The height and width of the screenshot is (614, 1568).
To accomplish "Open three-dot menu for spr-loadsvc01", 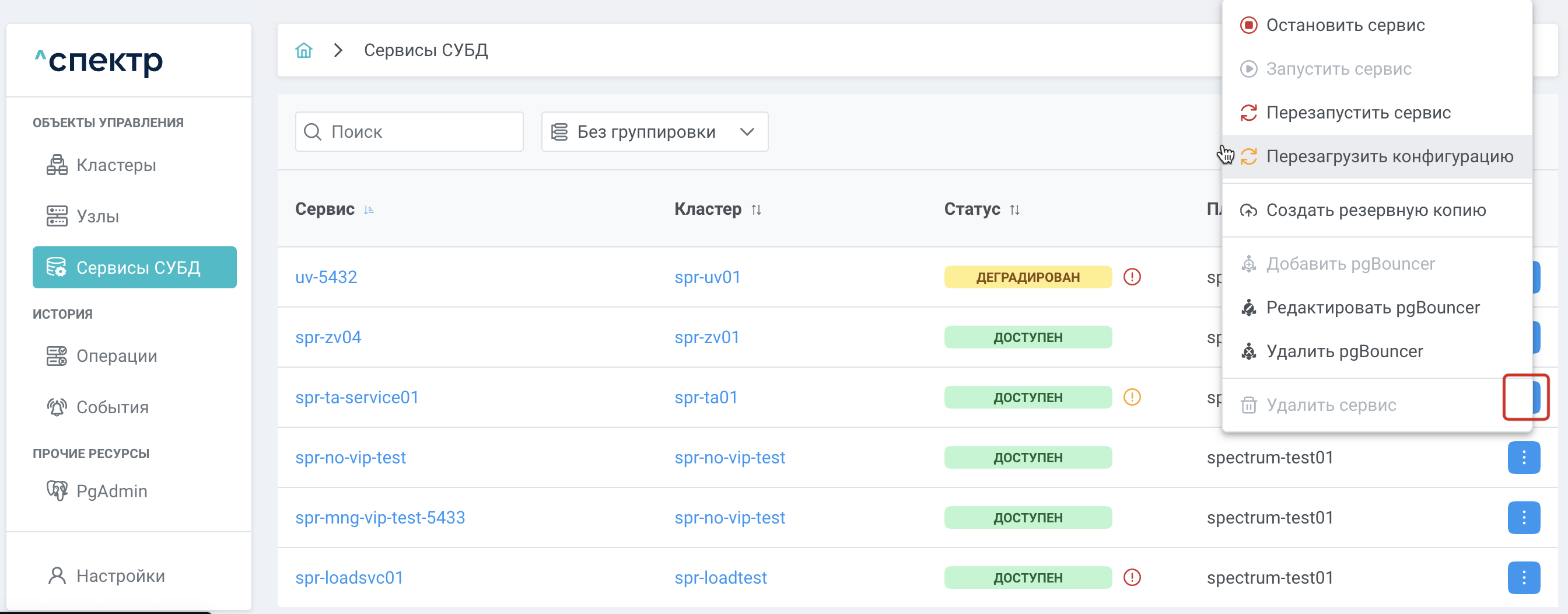I will coord(1523,577).
